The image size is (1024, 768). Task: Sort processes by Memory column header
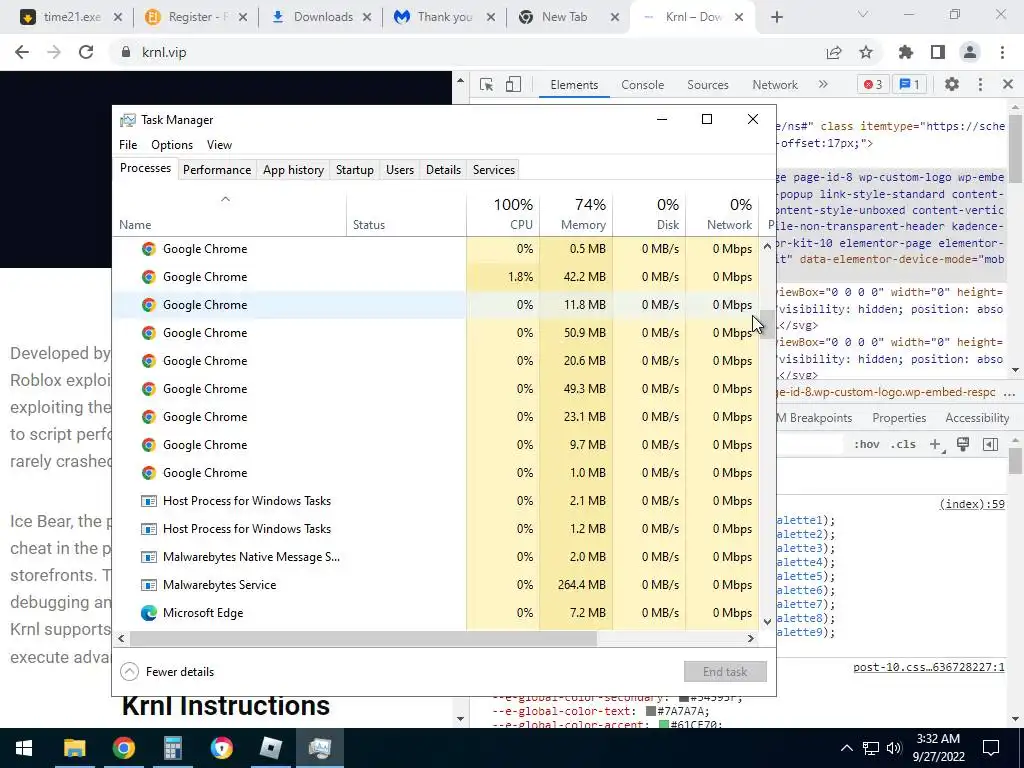(x=576, y=214)
